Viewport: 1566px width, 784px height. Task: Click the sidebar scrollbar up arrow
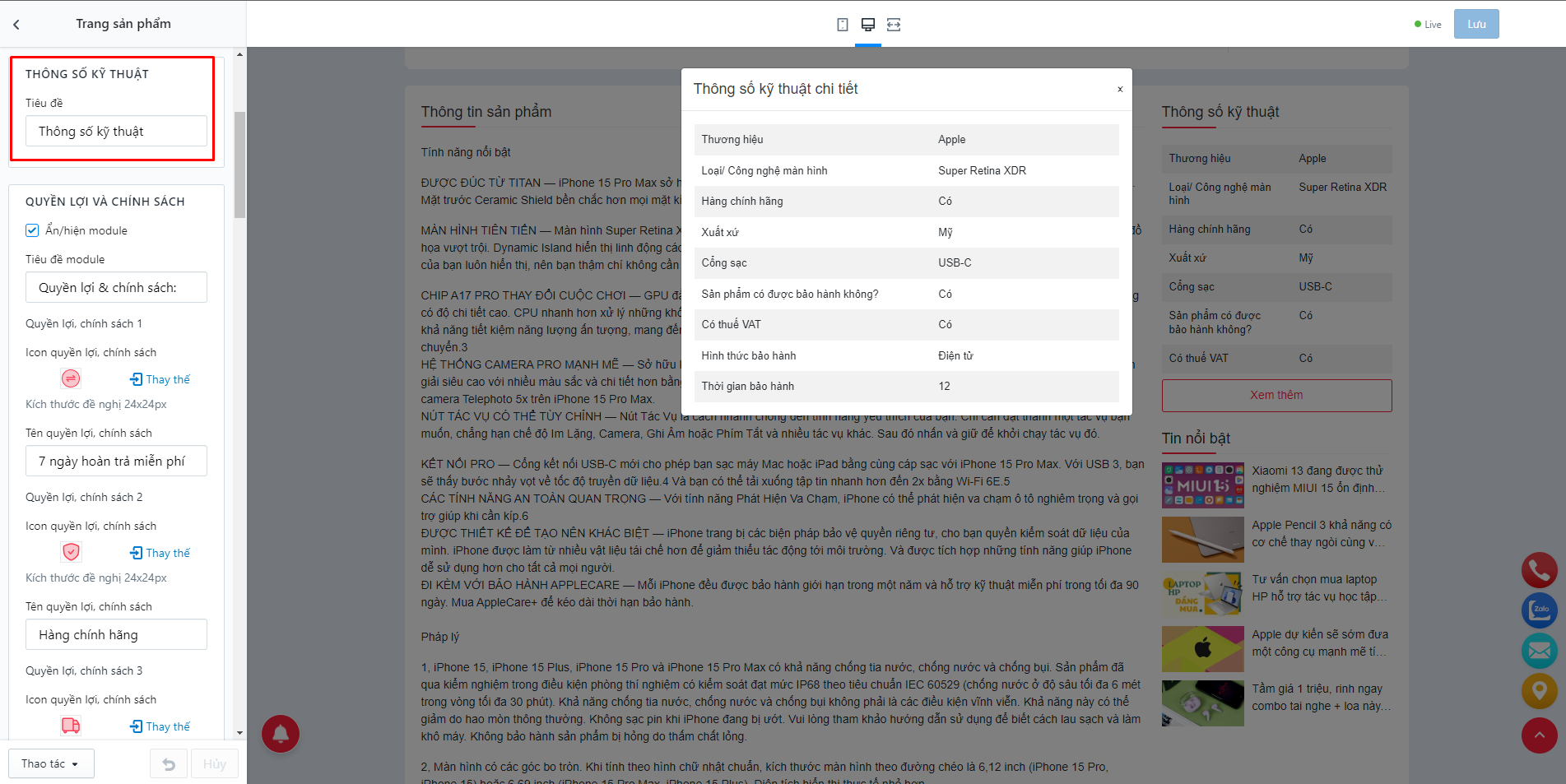click(x=239, y=54)
